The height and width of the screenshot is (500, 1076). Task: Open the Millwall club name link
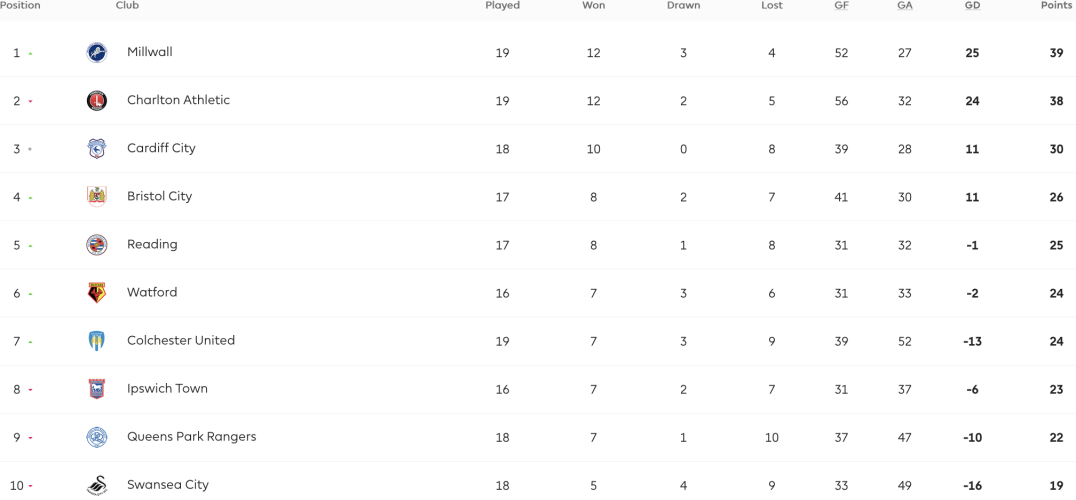150,52
